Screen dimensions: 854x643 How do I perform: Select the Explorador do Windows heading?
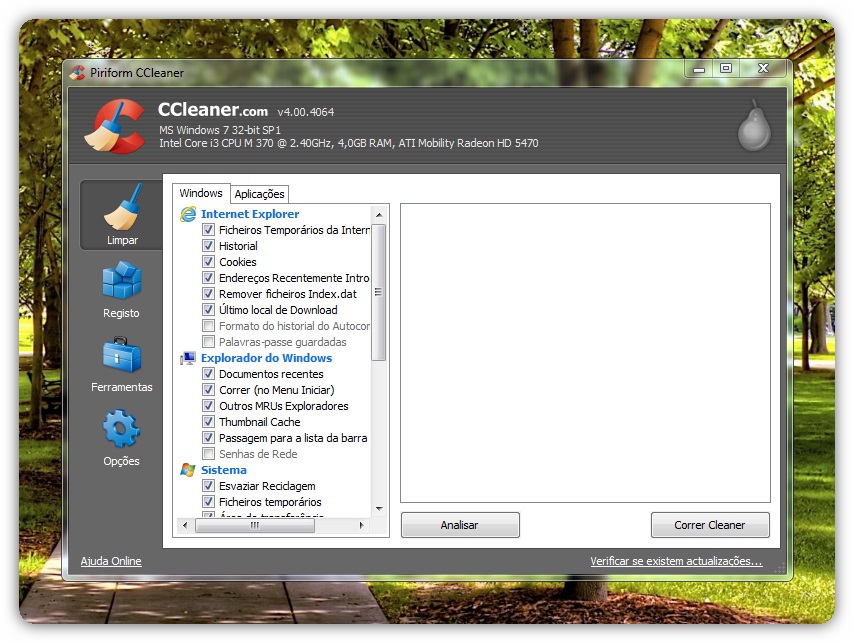266,358
